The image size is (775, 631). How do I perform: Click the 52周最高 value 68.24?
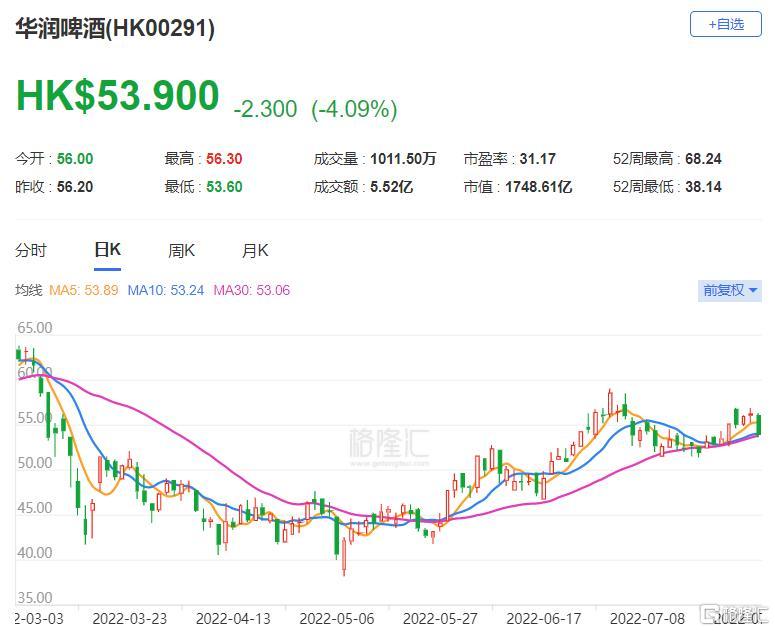(x=703, y=159)
